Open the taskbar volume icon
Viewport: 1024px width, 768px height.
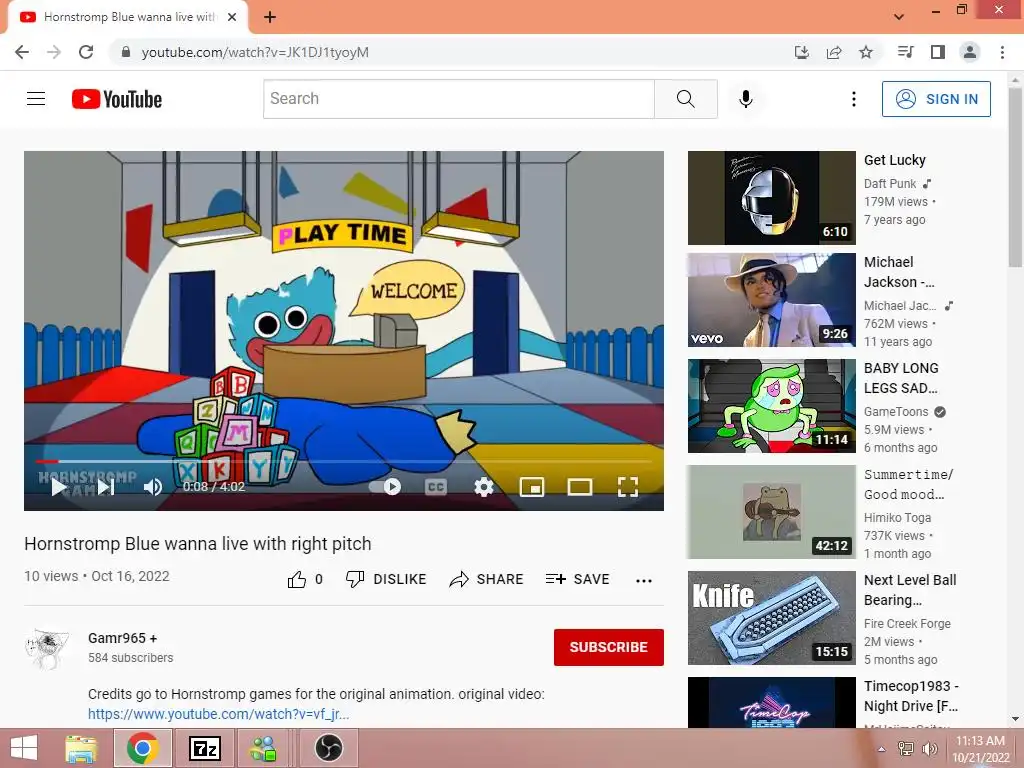coord(930,749)
